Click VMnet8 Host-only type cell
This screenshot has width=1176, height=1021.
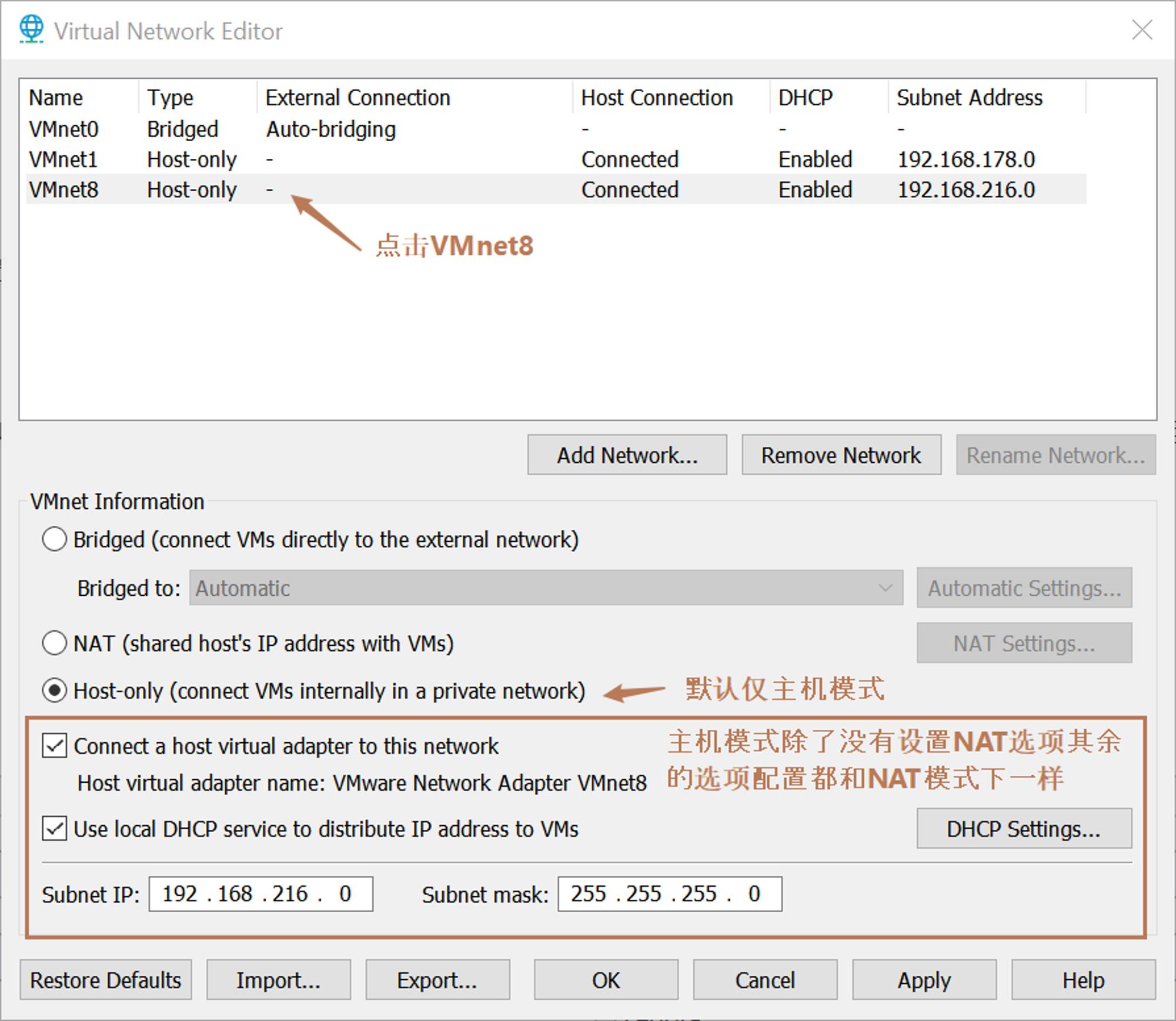pyautogui.click(x=192, y=189)
